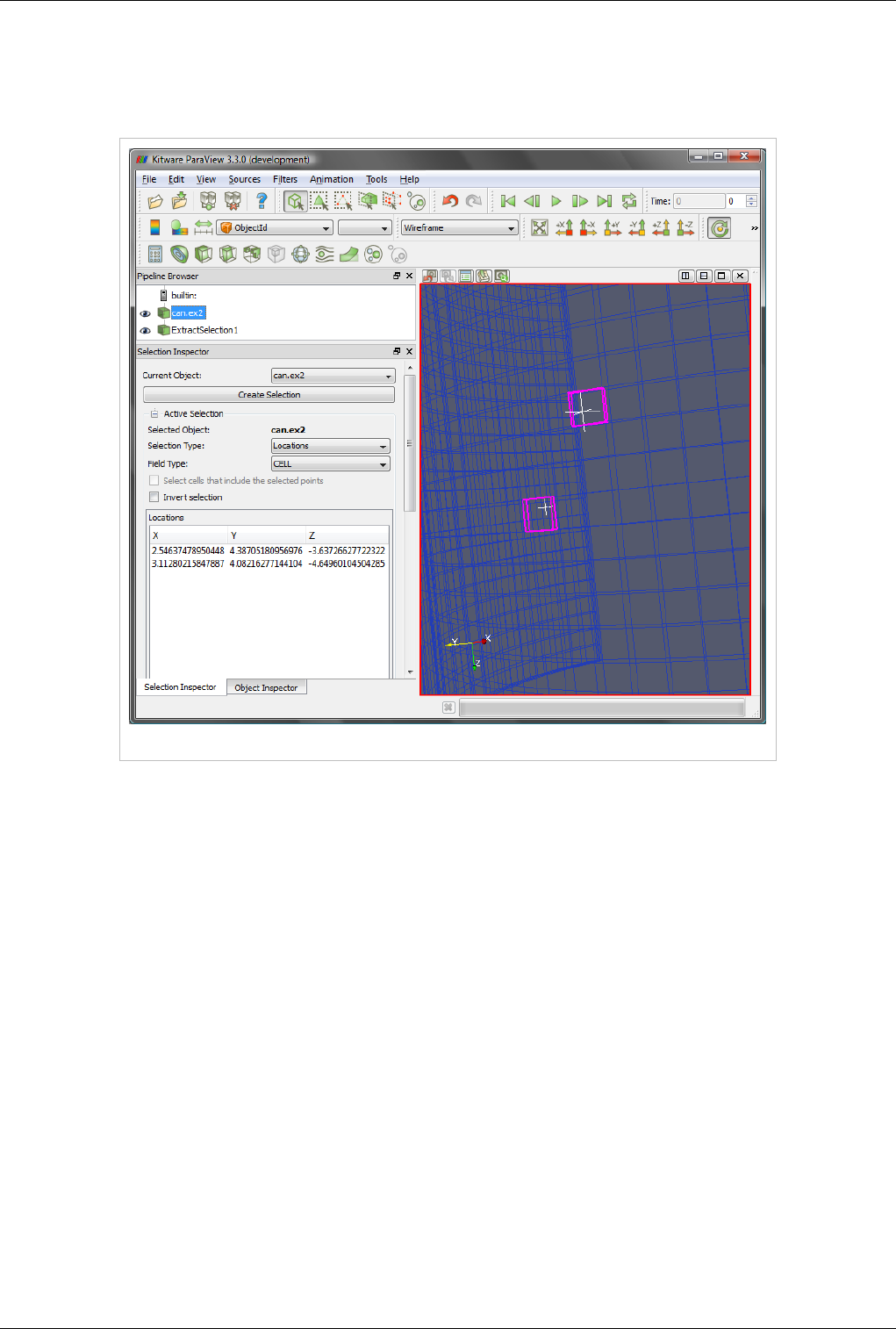896x1329 pixels.
Task: Click Edit Color Map icon
Action: (x=179, y=227)
